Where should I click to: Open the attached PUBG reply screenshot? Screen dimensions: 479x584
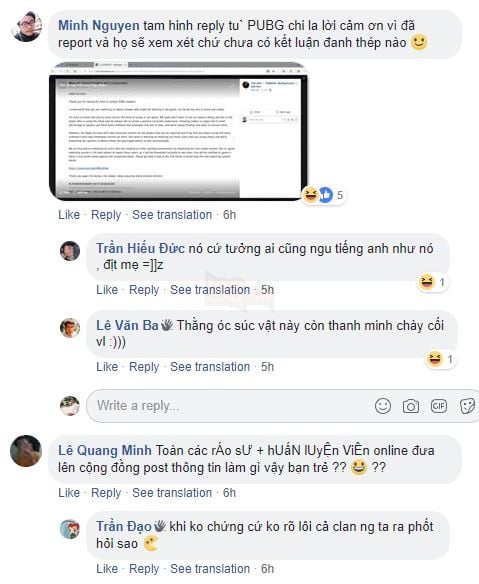(x=178, y=131)
